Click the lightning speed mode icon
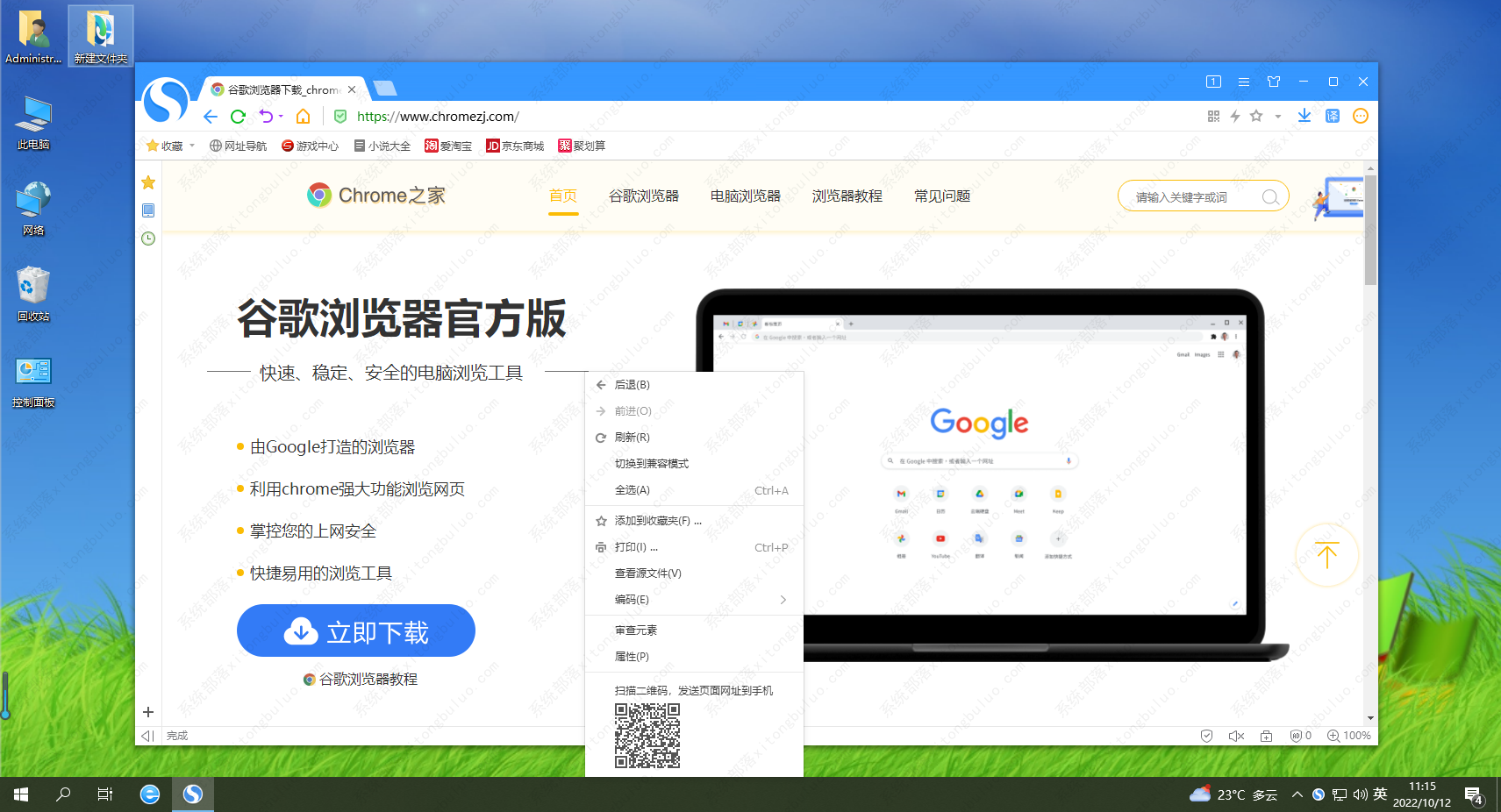The image size is (1501, 812). pos(1235,116)
